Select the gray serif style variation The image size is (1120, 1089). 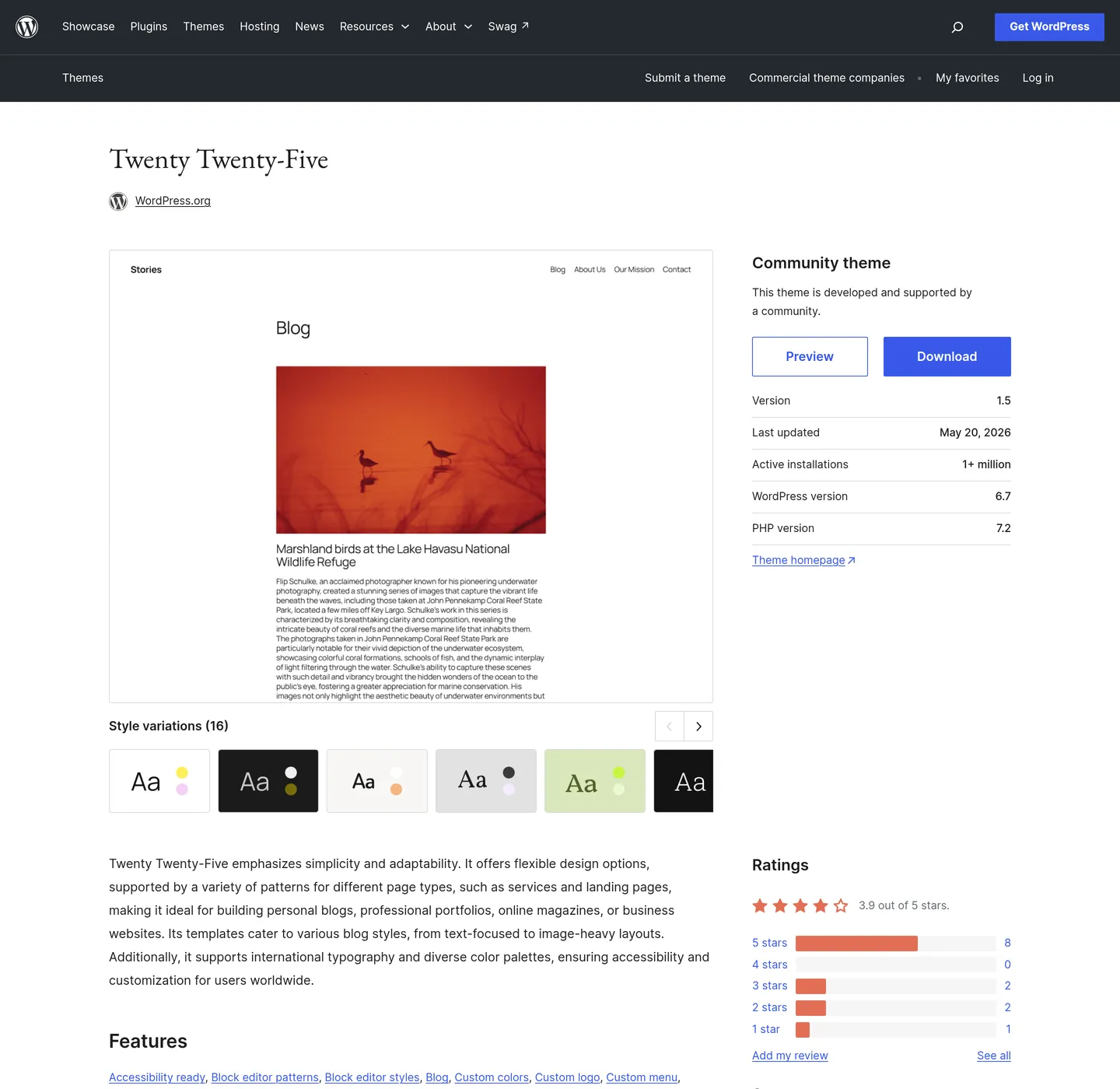point(486,781)
